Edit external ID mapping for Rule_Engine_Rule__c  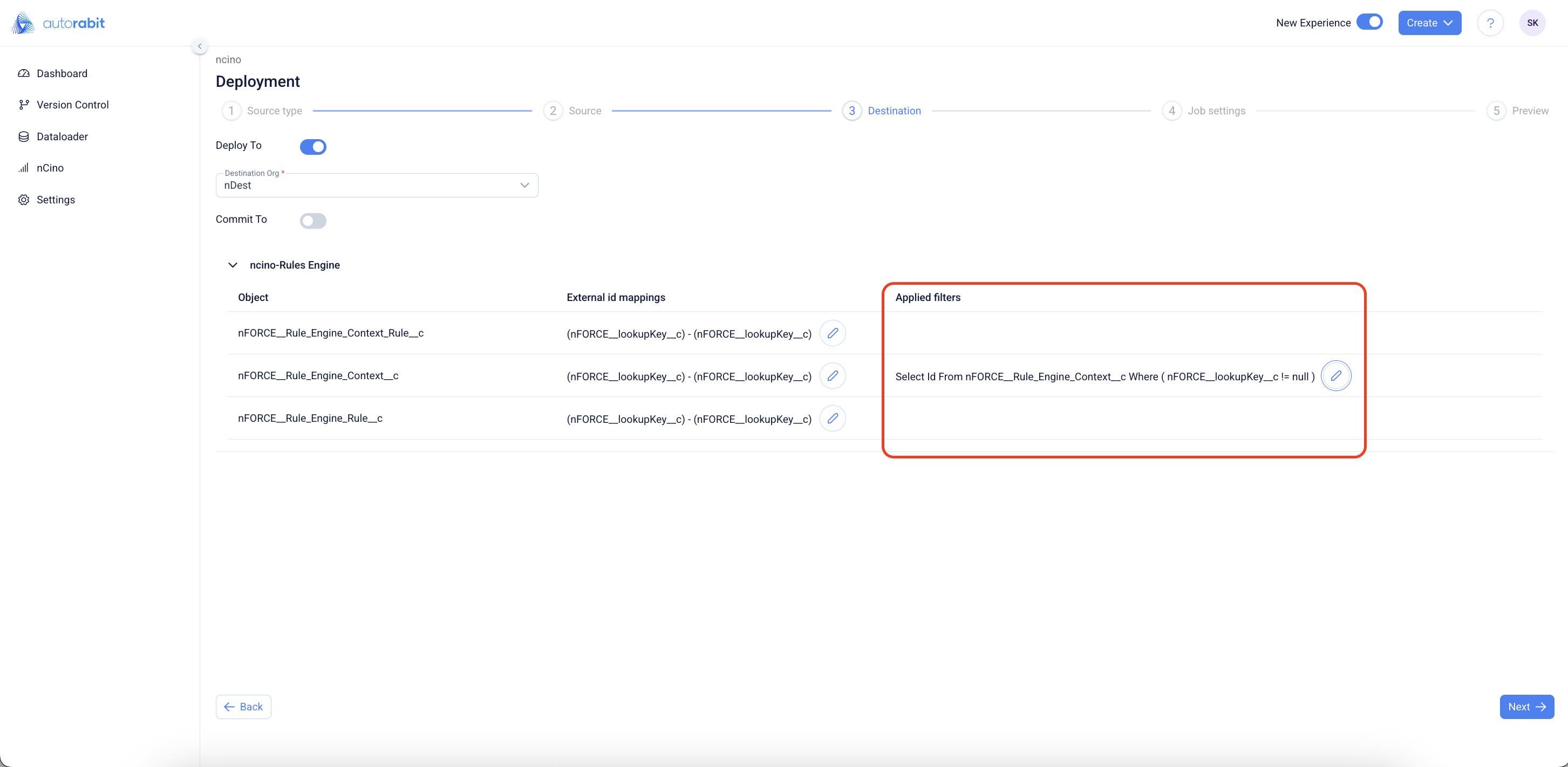(832, 419)
